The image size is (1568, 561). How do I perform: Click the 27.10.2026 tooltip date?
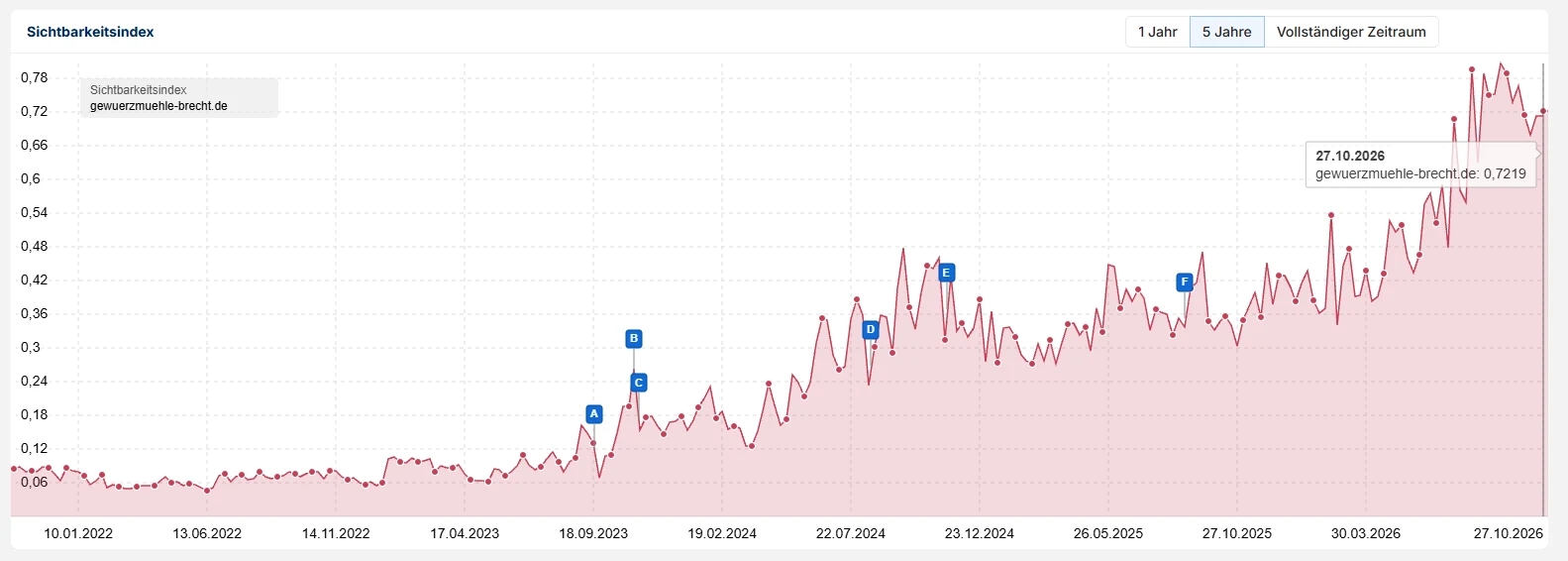[1350, 156]
